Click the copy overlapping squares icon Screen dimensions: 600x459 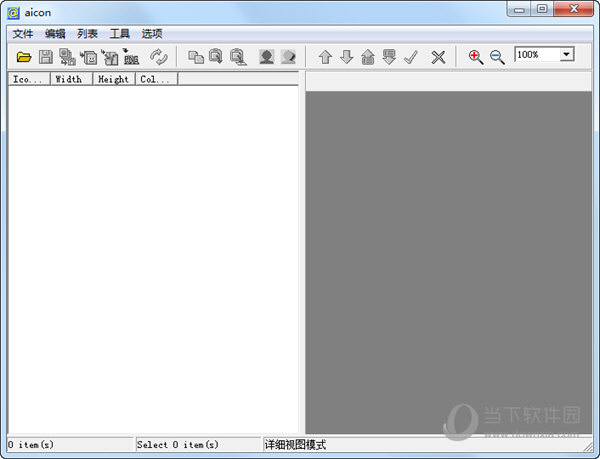(x=196, y=57)
